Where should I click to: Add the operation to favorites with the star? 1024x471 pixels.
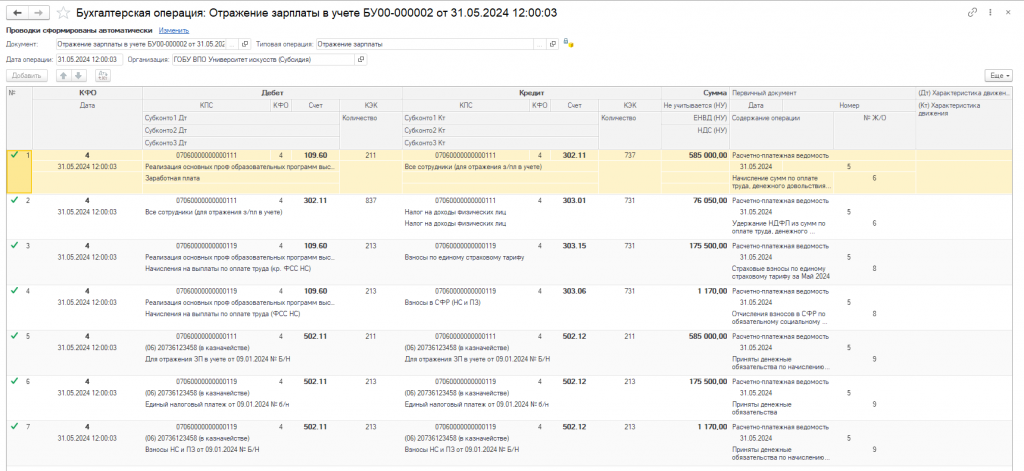coord(63,12)
